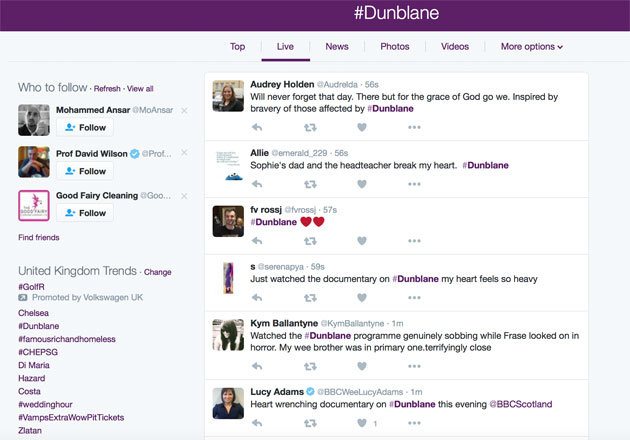This screenshot has height=440, width=630.
Task: Change United Kingdom Trends location
Action: [158, 272]
